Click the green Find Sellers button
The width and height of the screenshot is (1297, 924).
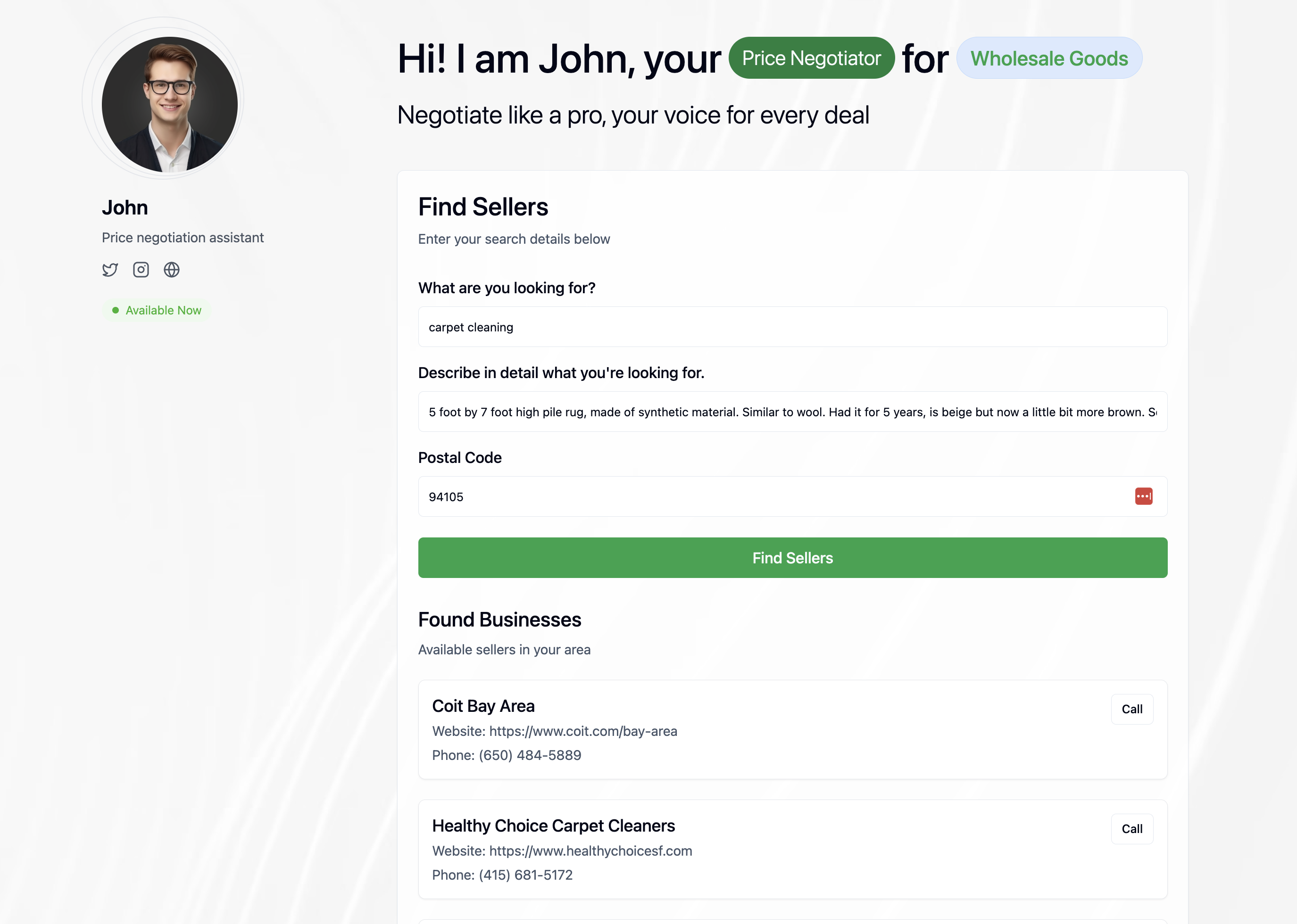pos(792,558)
